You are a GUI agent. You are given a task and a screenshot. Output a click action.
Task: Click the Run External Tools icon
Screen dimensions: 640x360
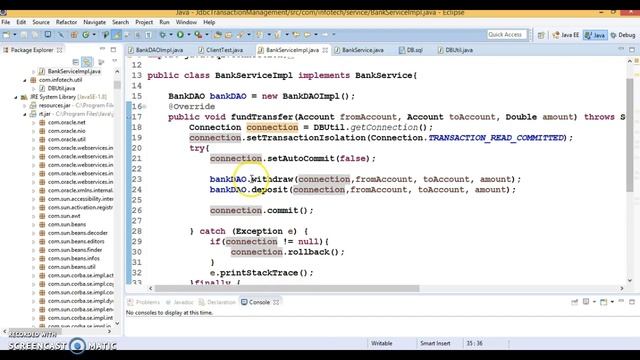click(x=198, y=35)
